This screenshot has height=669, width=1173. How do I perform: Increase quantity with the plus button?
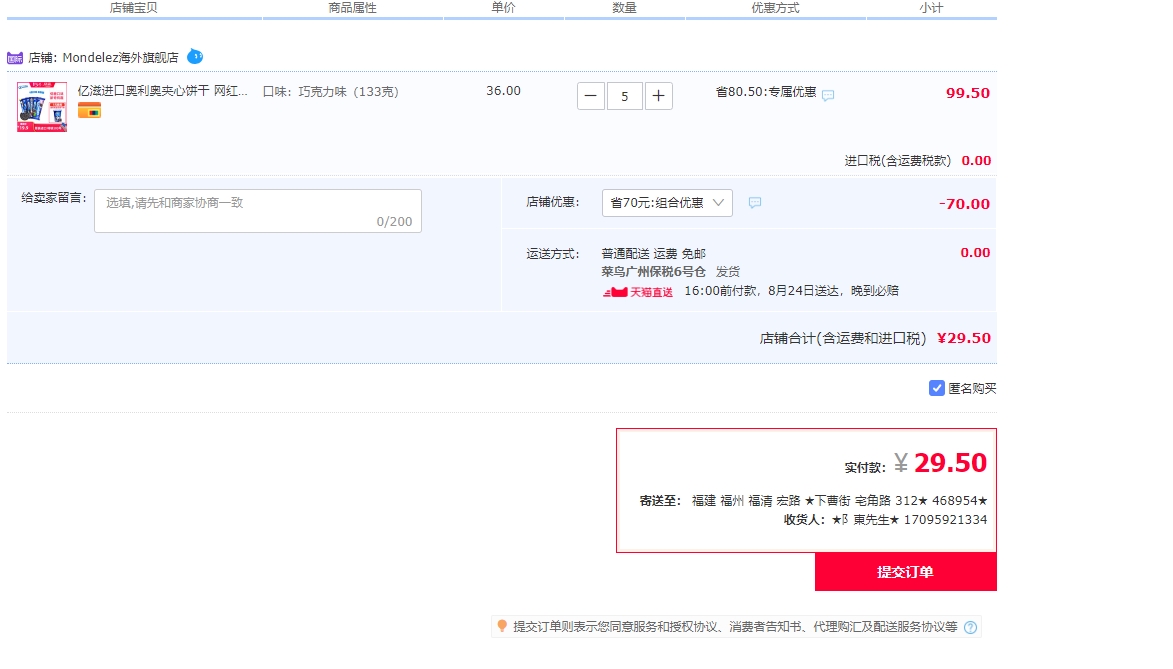pos(658,96)
